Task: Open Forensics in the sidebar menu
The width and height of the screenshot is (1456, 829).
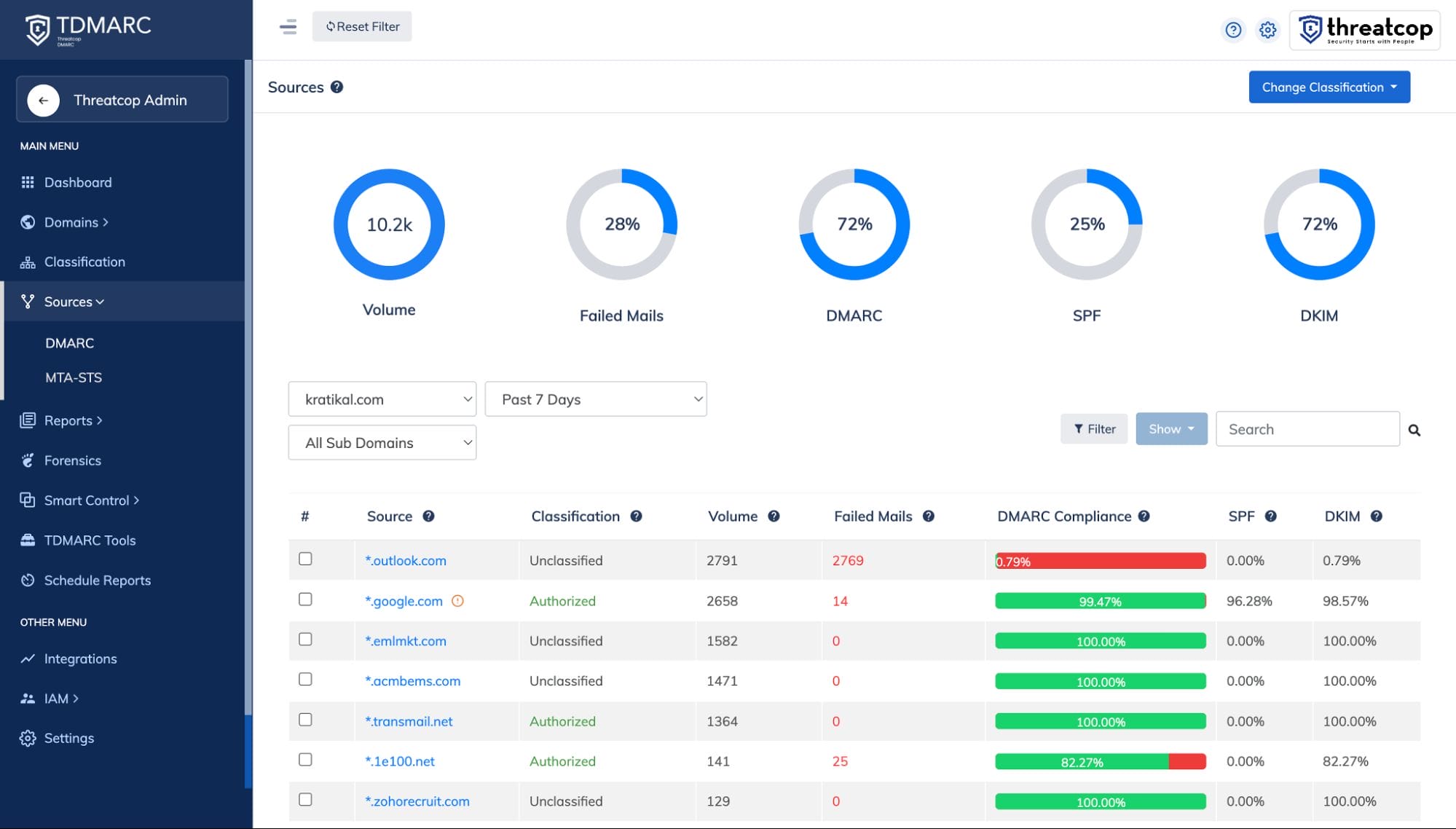Action: pos(72,460)
